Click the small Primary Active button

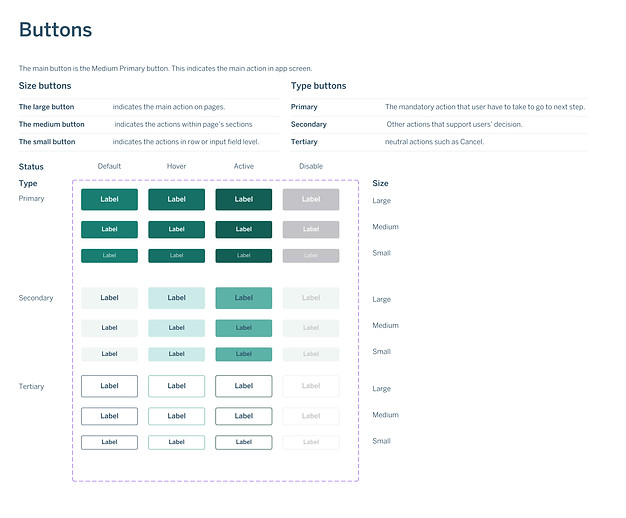click(244, 256)
